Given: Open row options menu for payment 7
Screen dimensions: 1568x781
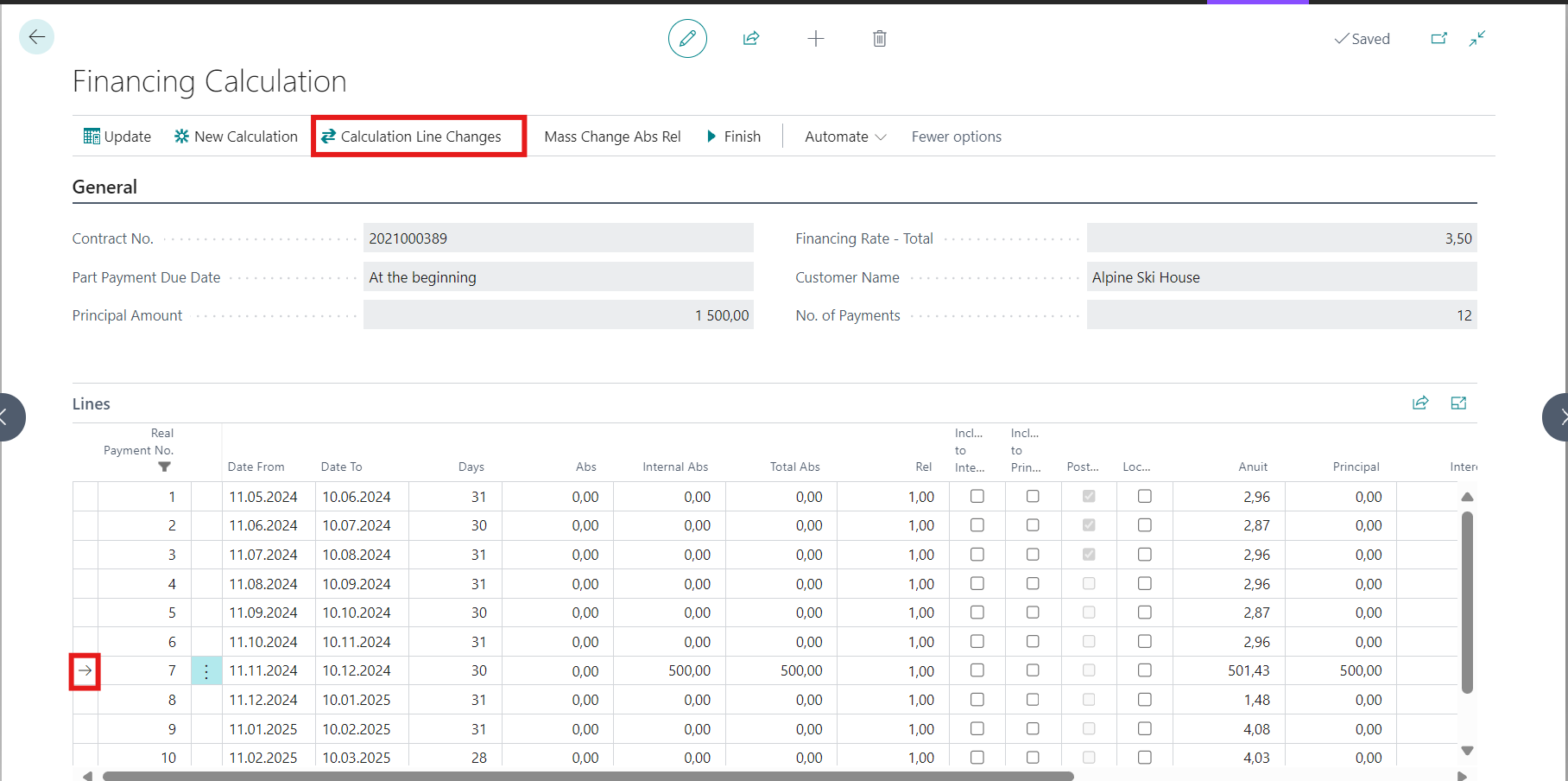Looking at the screenshot, I should pyautogui.click(x=206, y=671).
